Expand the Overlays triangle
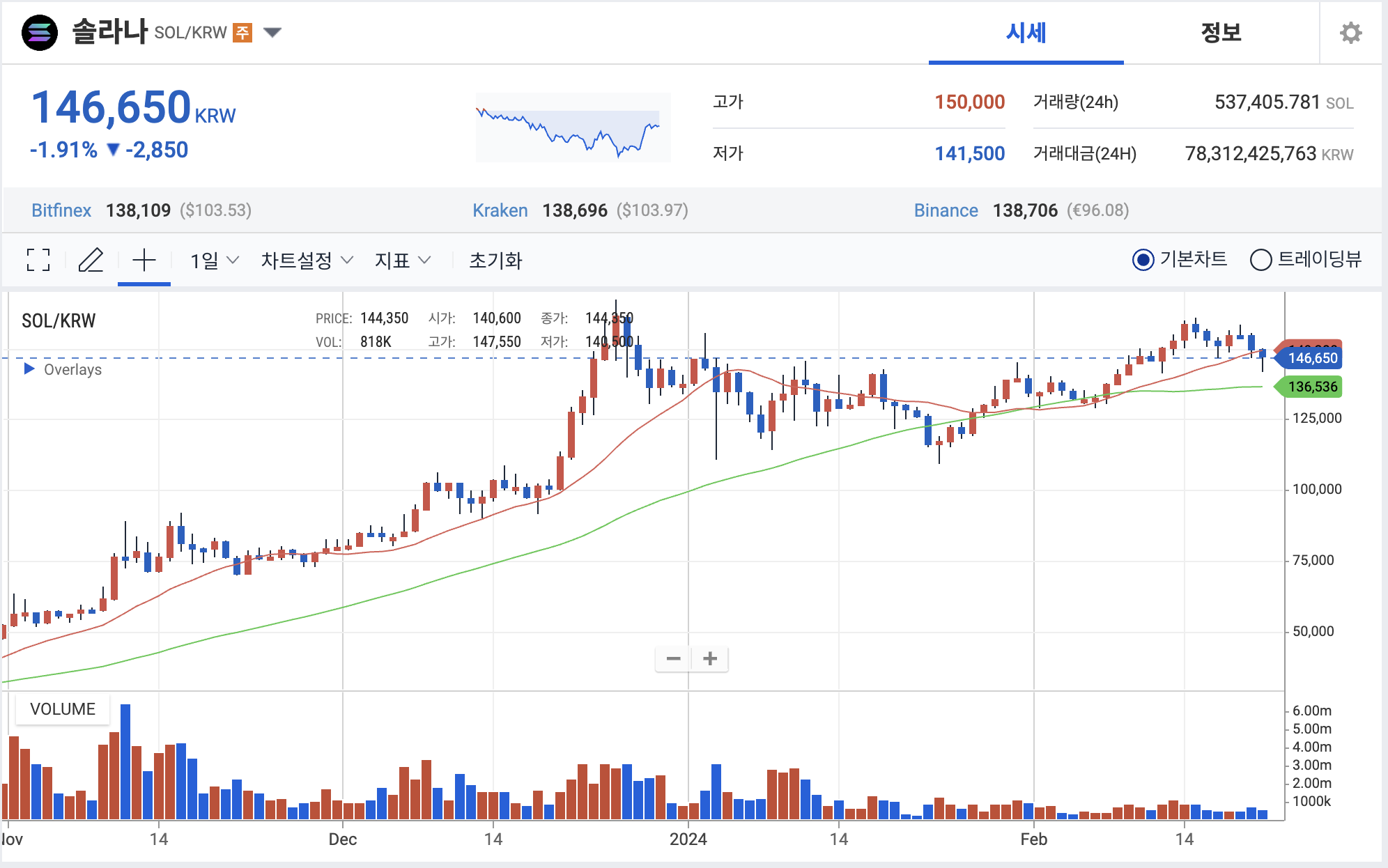The width and height of the screenshot is (1388, 868). pos(29,369)
